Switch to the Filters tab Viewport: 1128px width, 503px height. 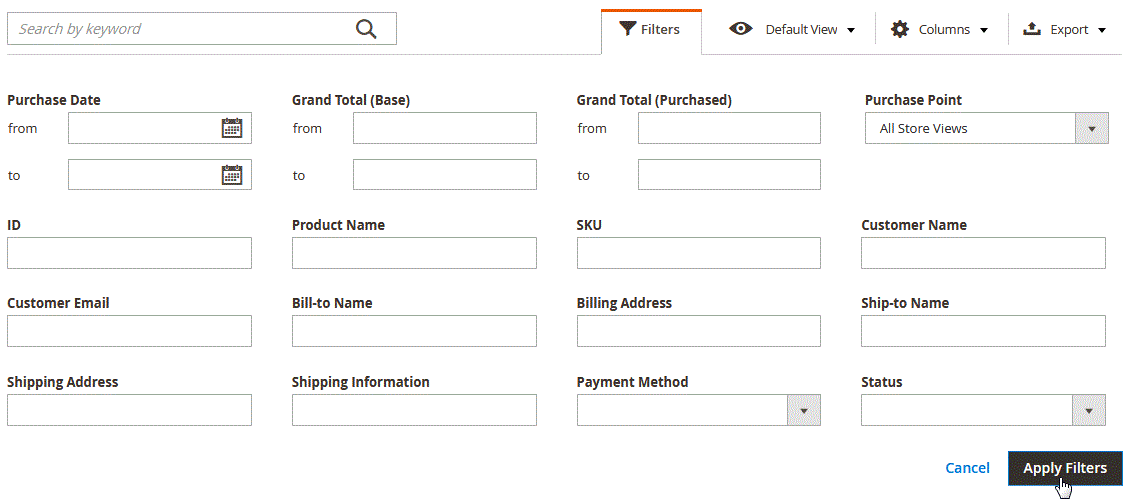651,30
